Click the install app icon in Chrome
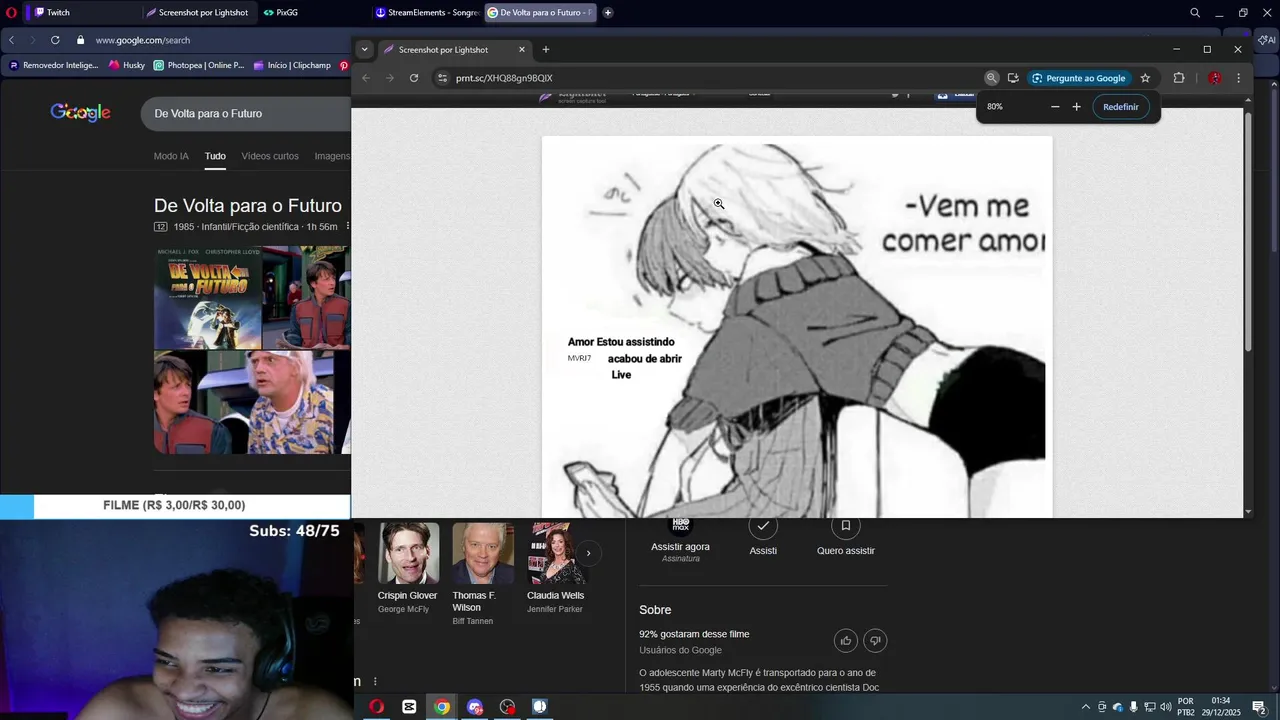The height and width of the screenshot is (720, 1280). pyautogui.click(x=1013, y=78)
